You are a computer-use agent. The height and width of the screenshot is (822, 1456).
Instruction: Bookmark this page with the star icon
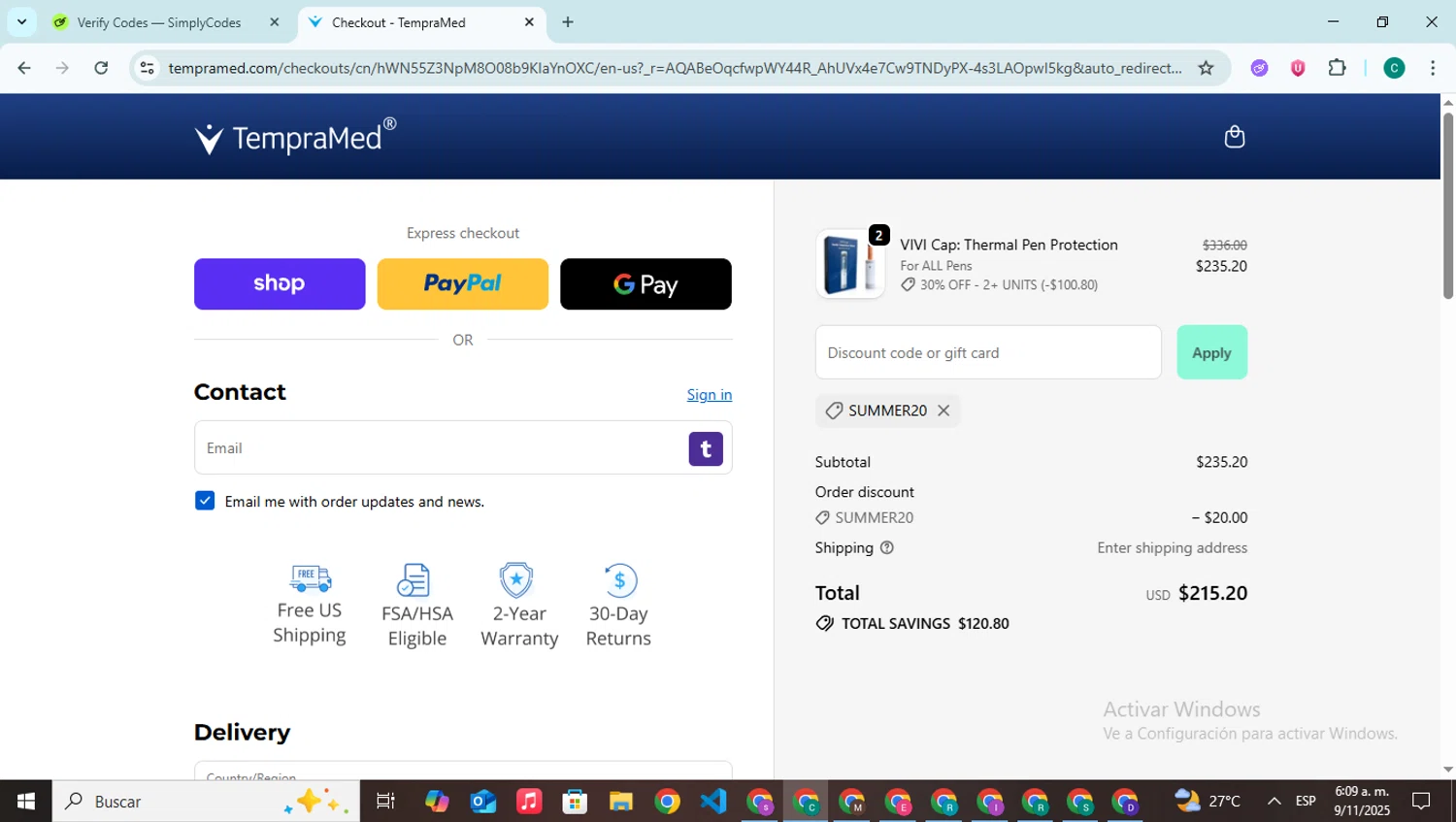click(1206, 68)
